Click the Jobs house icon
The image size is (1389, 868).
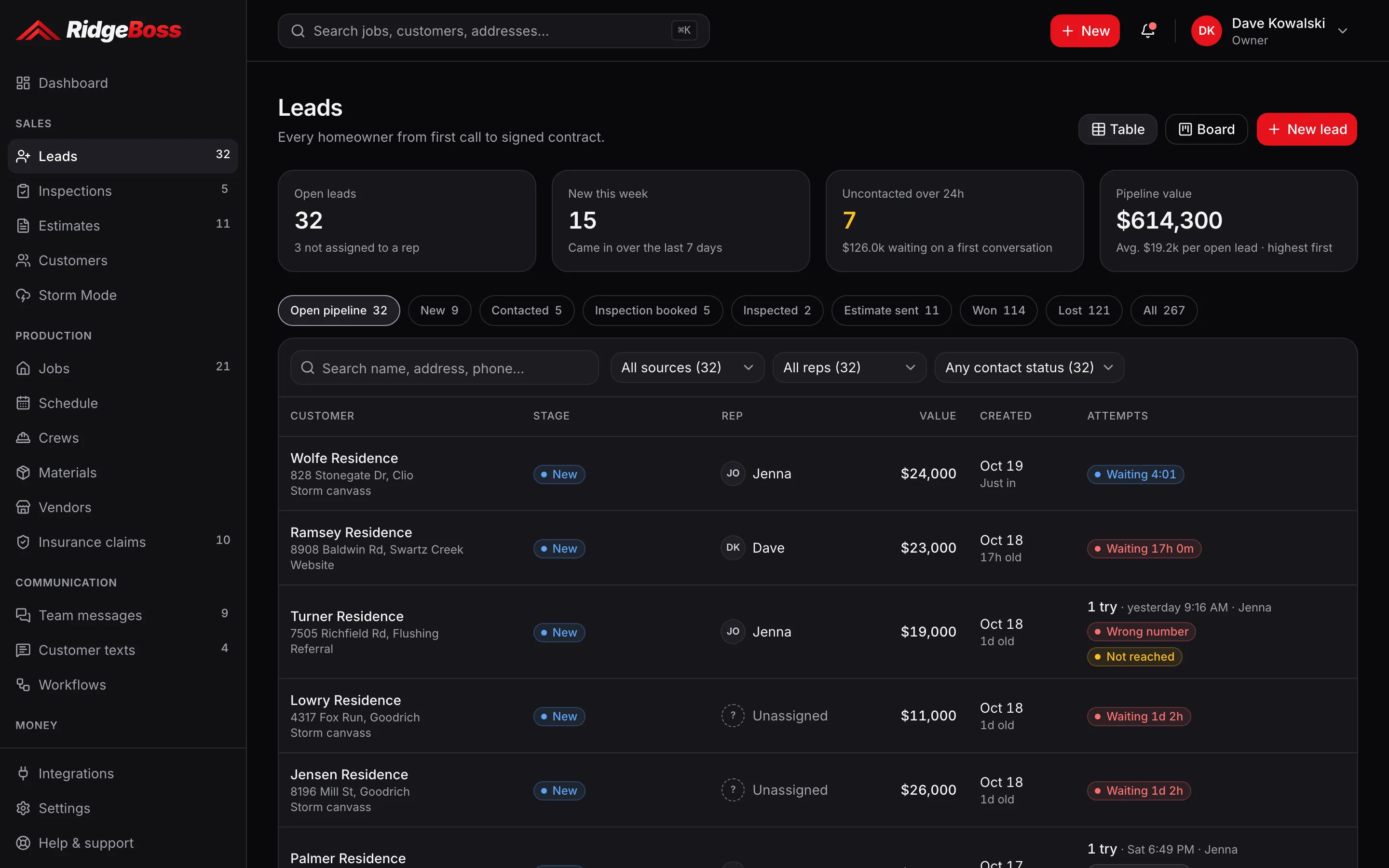point(23,368)
